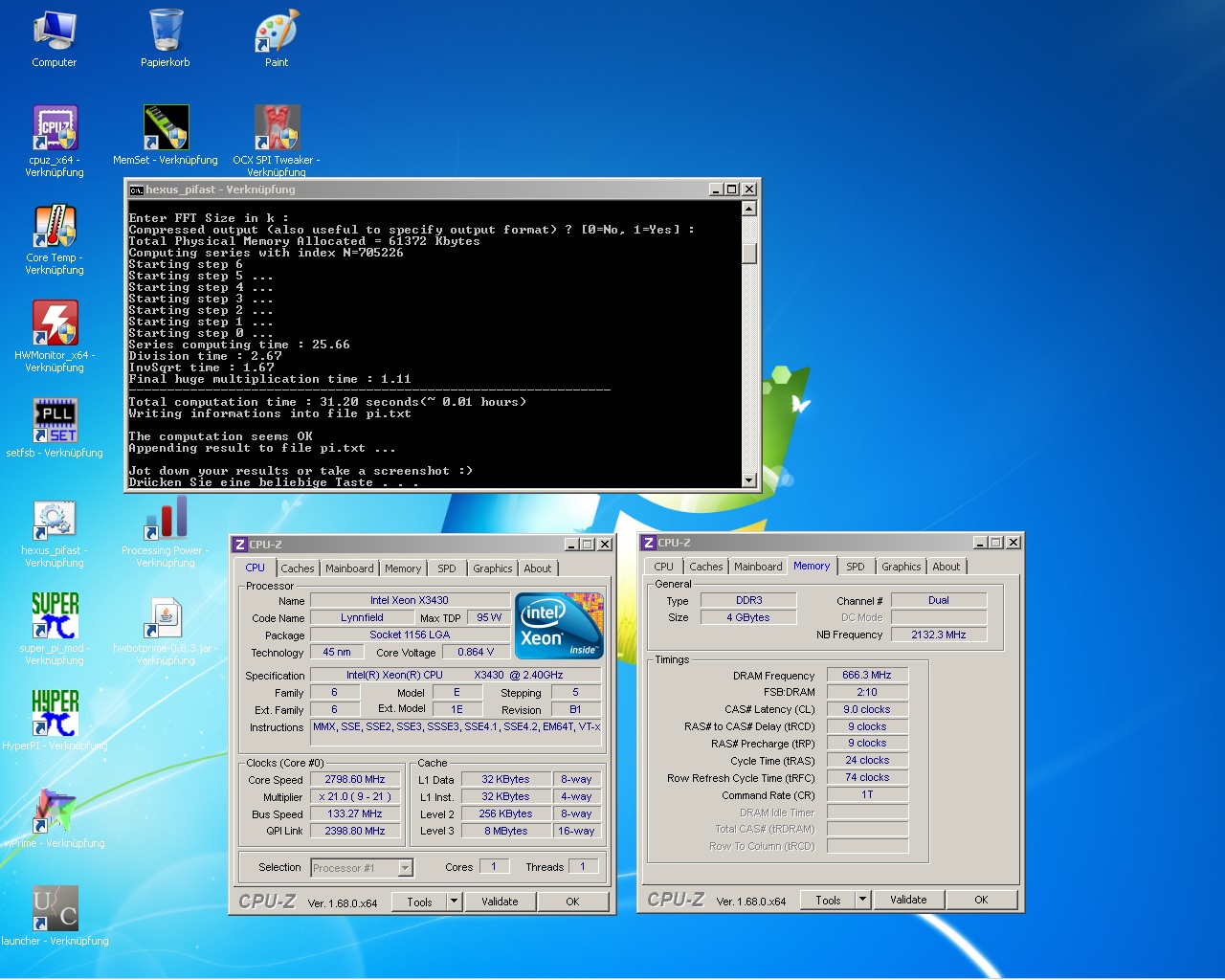Expand Tools dropdown arrow in right CPU-Z
This screenshot has width=1225, height=980.
863,900
